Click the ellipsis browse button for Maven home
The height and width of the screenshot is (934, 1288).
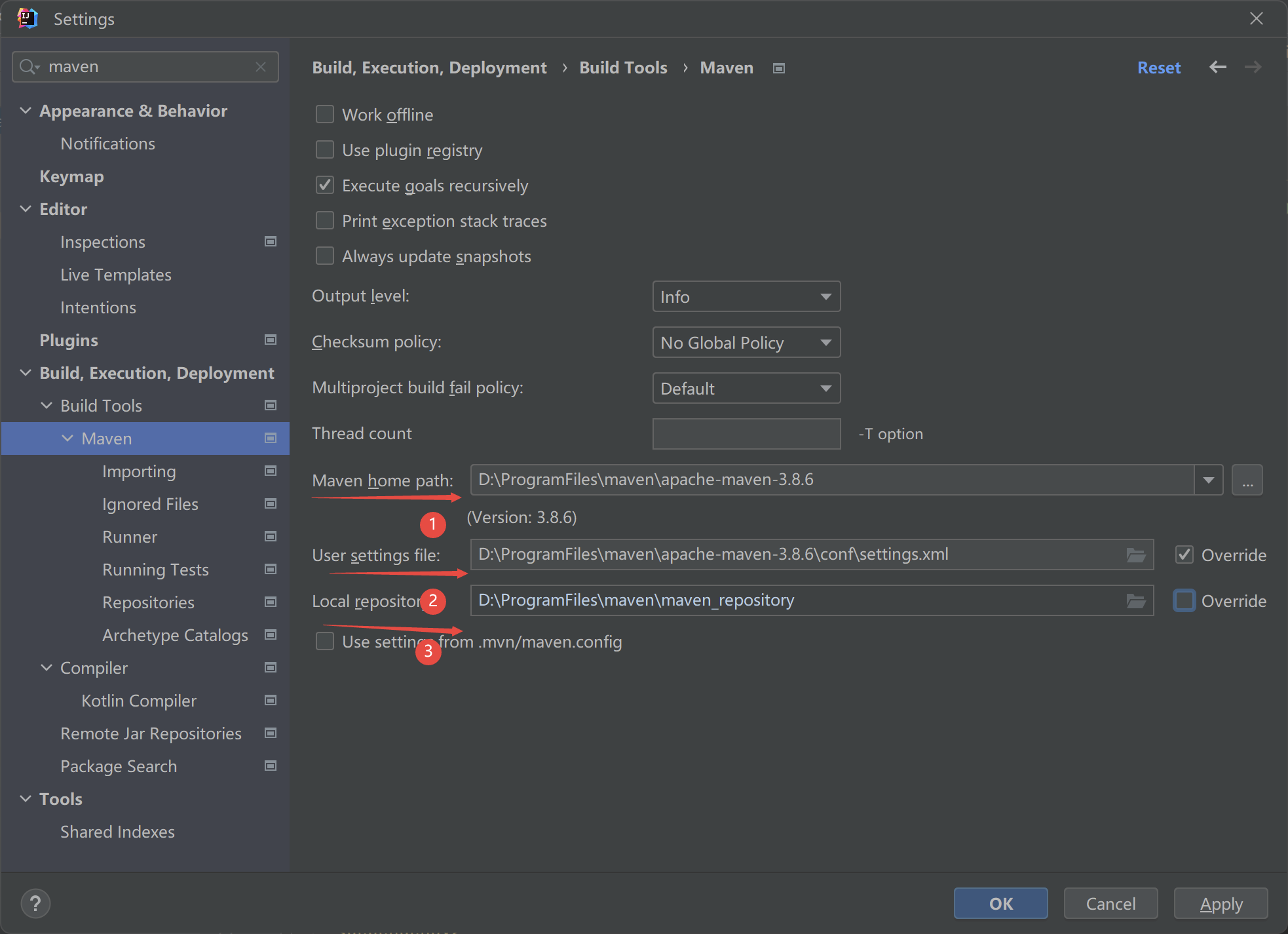click(x=1247, y=480)
